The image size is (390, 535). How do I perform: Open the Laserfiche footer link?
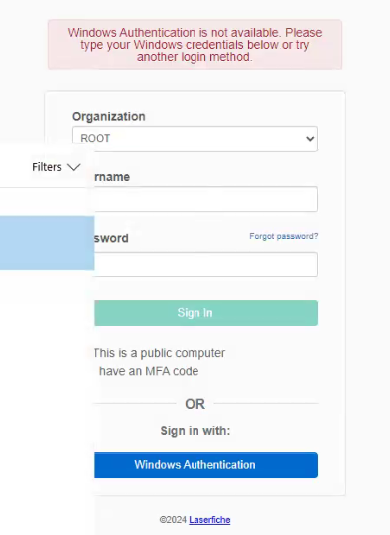210,520
